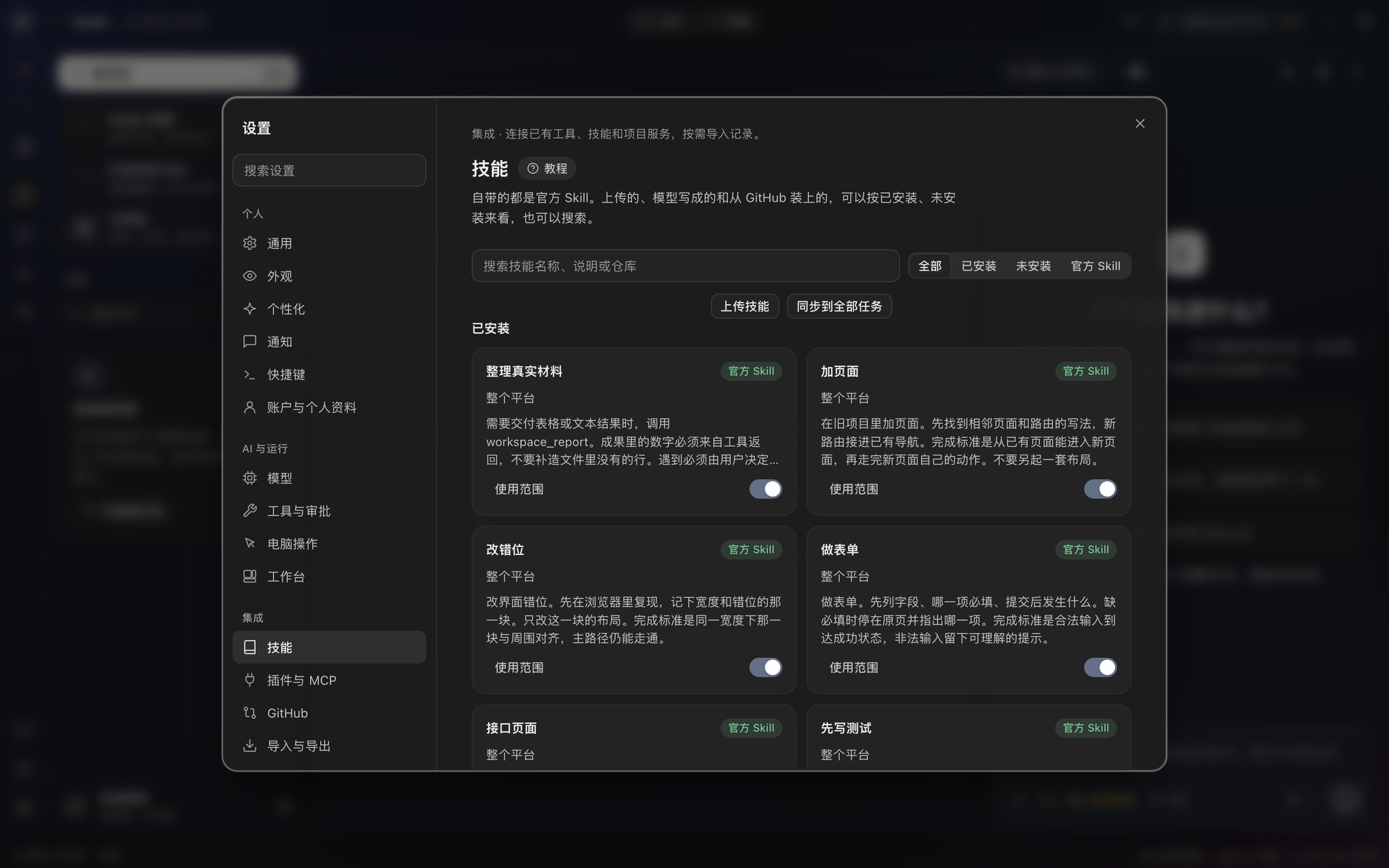Toggle the 改错位 skill switch
The image size is (1389, 868).
[x=765, y=667]
